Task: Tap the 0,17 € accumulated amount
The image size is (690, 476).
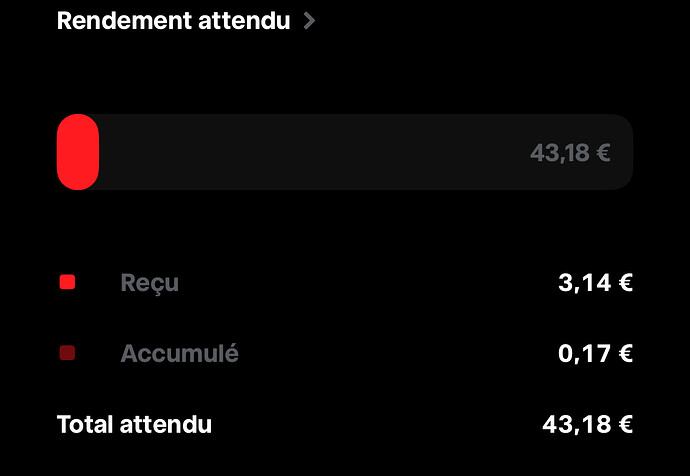Action: (595, 353)
